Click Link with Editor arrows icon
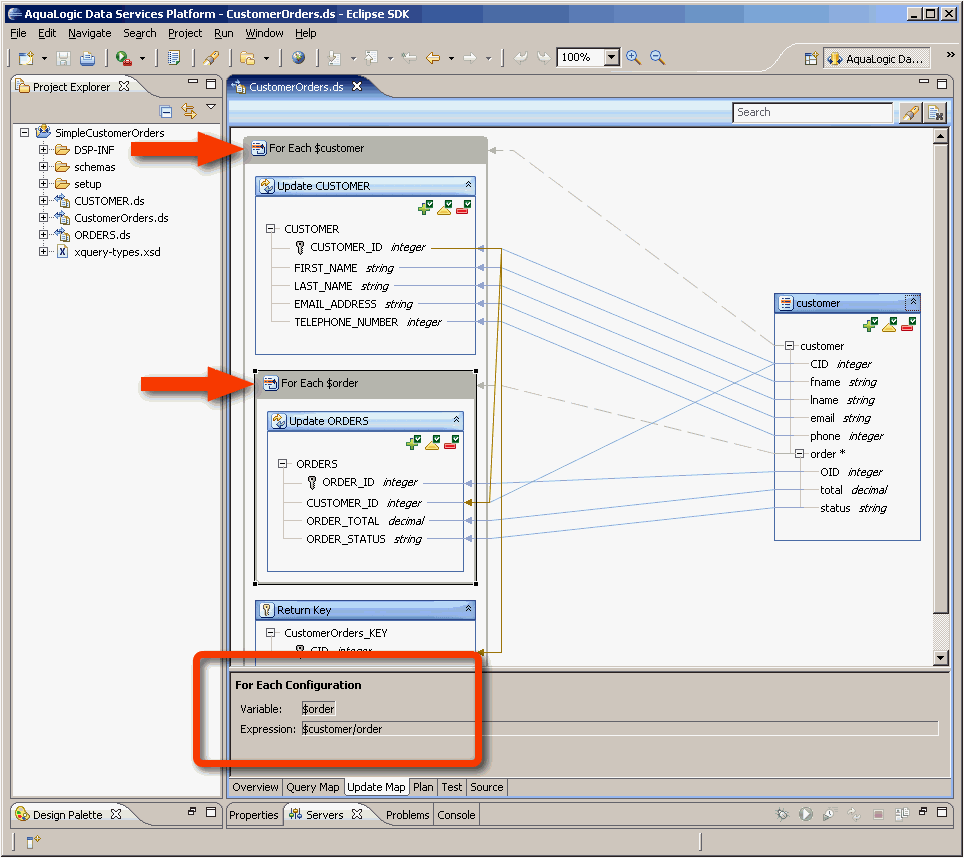The width and height of the screenshot is (964, 858). 189,111
